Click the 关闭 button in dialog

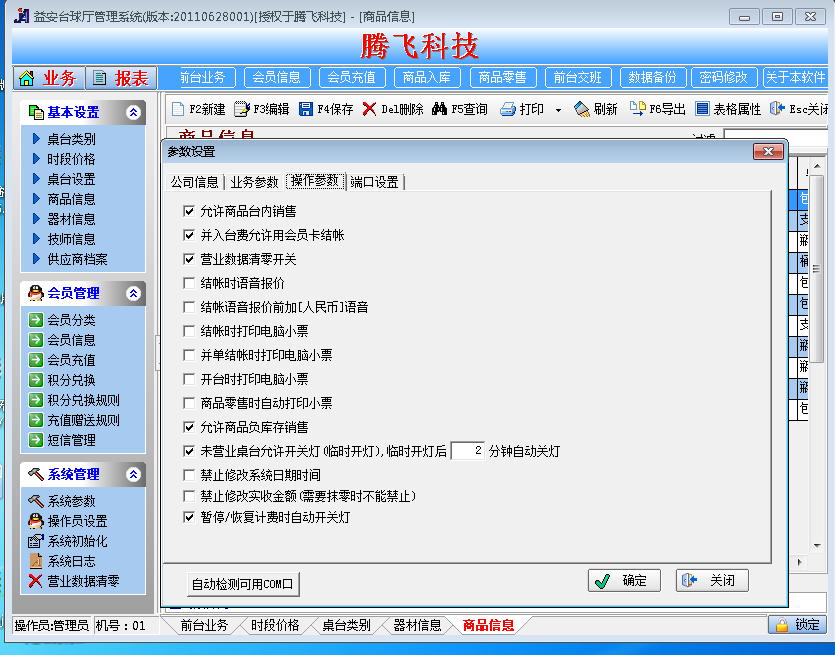point(712,580)
